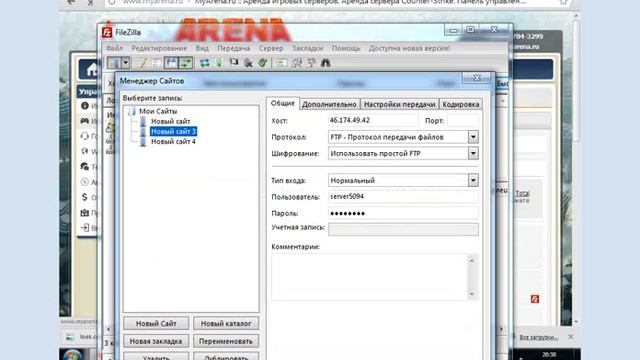Click the FileZilla logo in title bar

(x=107, y=32)
